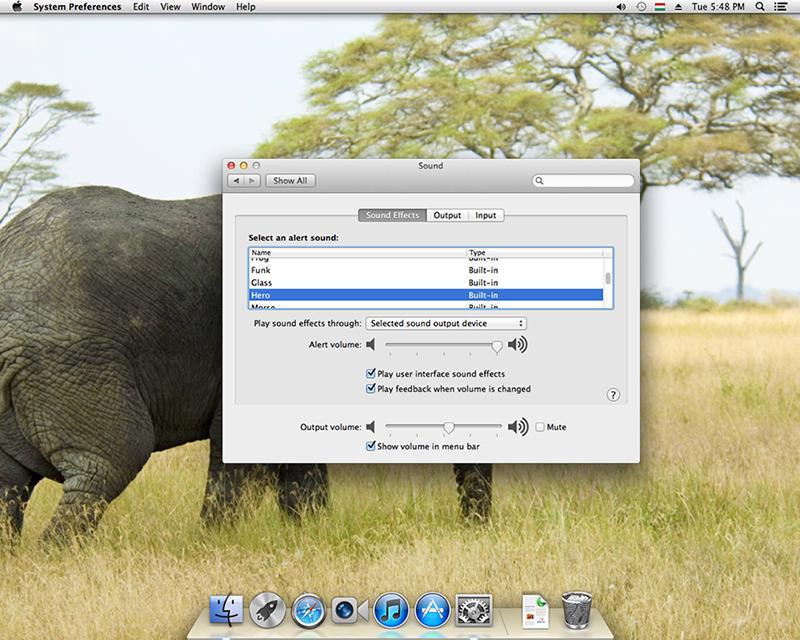Click the low alert volume speaker icon
This screenshot has height=640, width=800.
pos(371,344)
